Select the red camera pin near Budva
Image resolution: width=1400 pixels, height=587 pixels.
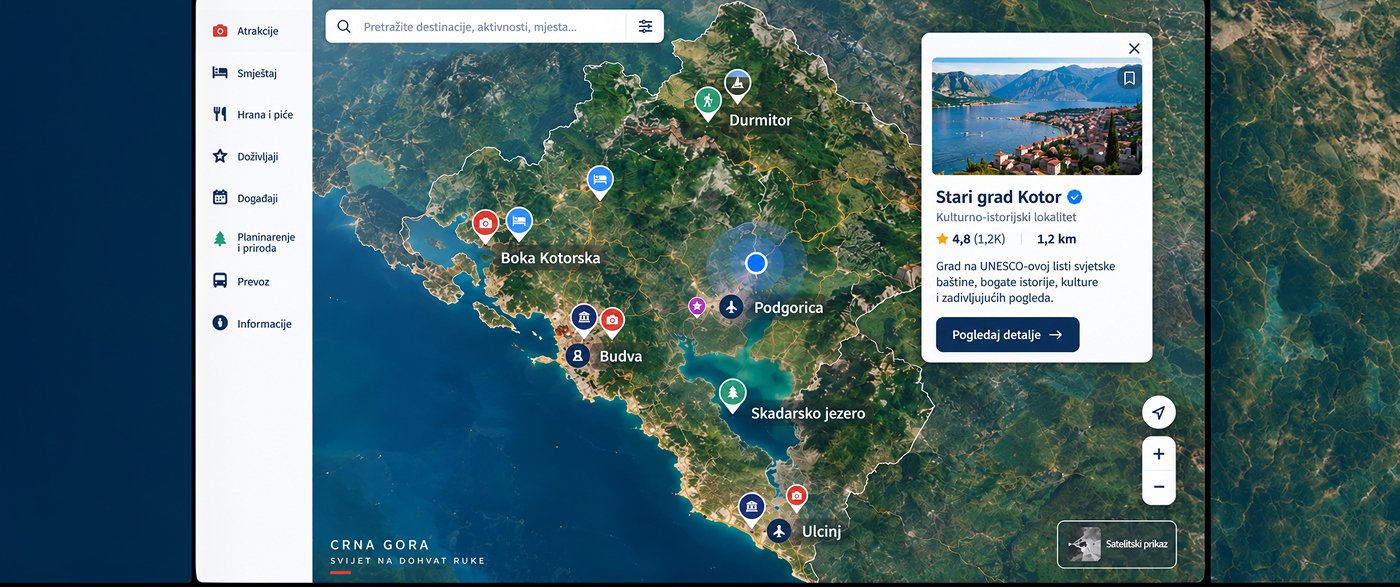612,323
